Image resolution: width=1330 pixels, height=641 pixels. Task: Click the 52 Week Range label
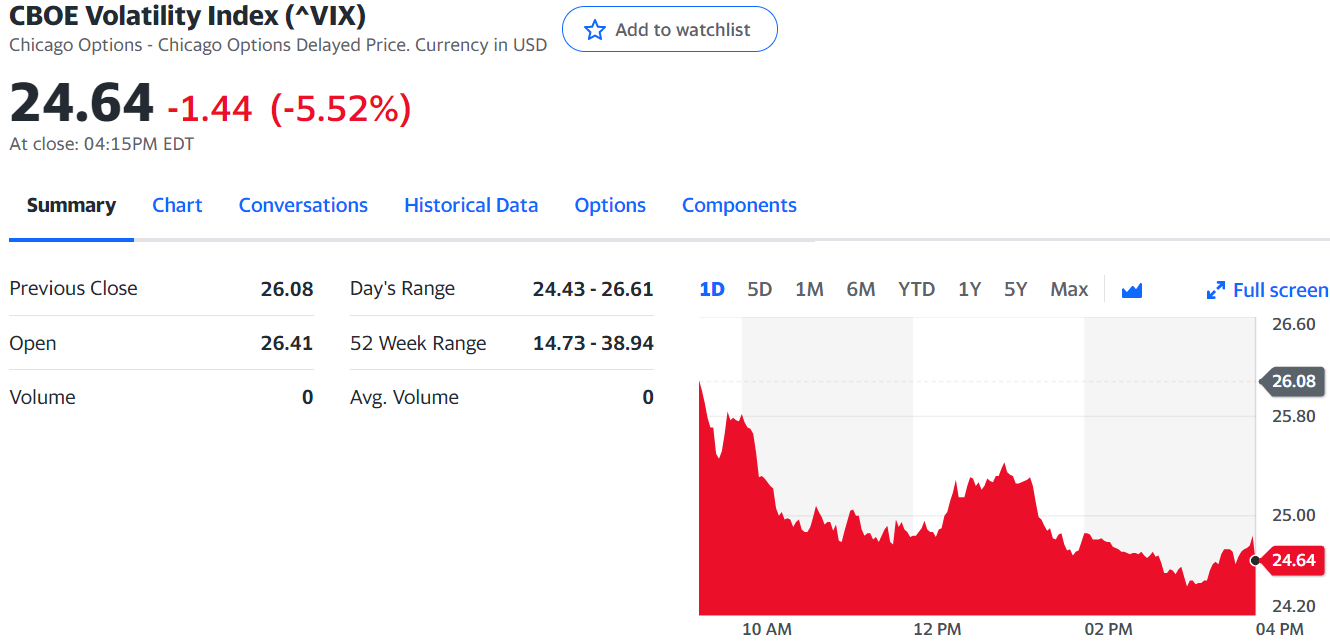(418, 343)
